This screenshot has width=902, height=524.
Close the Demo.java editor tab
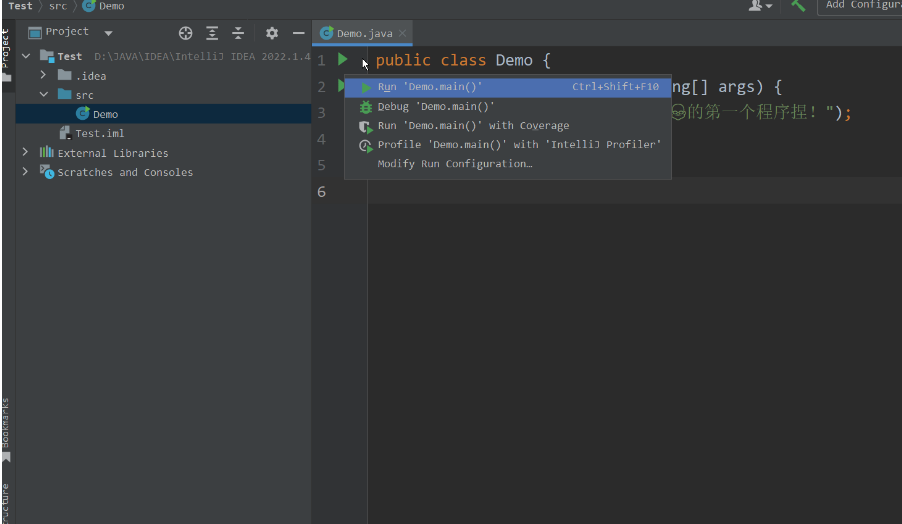coord(402,33)
